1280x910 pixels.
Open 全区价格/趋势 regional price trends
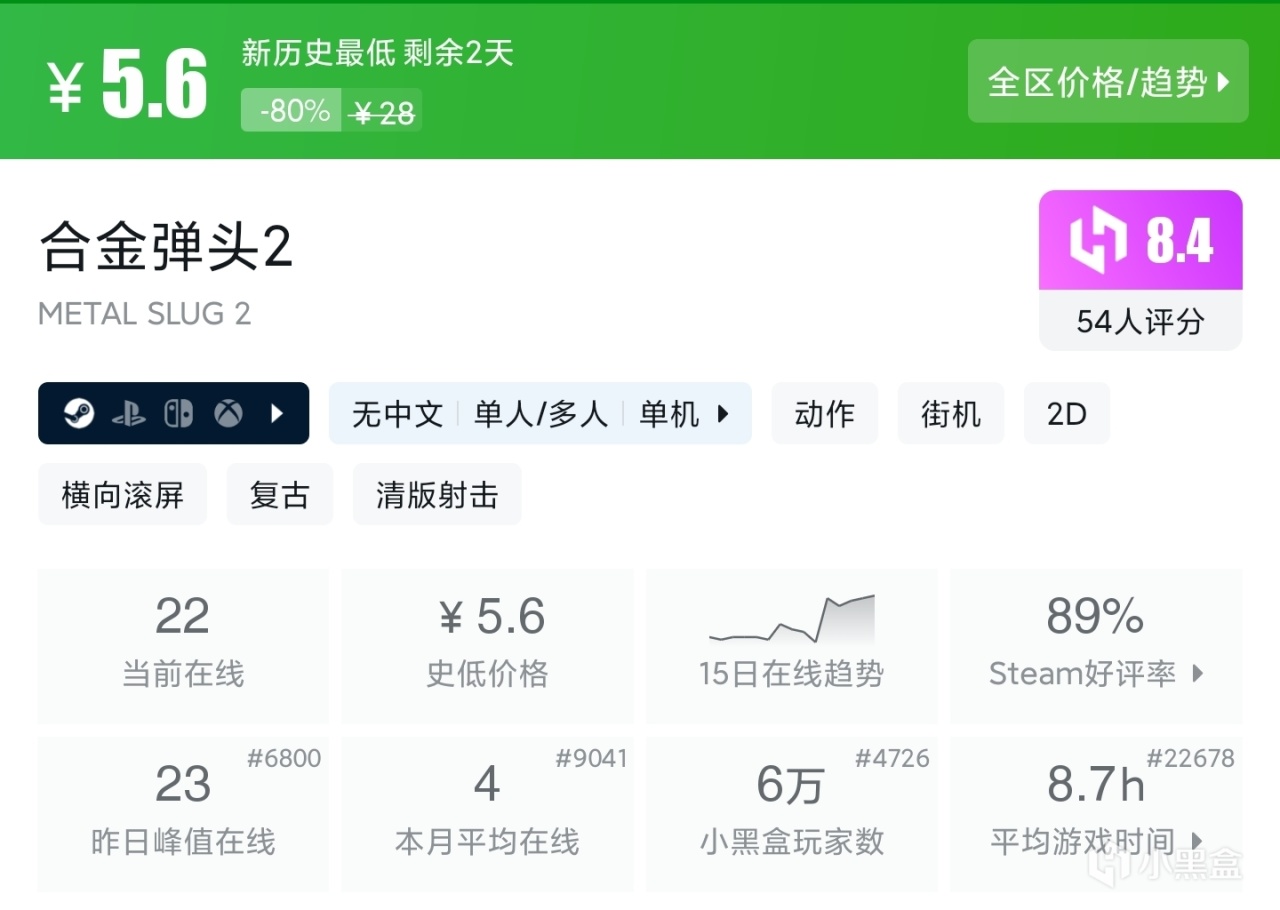click(x=1108, y=82)
